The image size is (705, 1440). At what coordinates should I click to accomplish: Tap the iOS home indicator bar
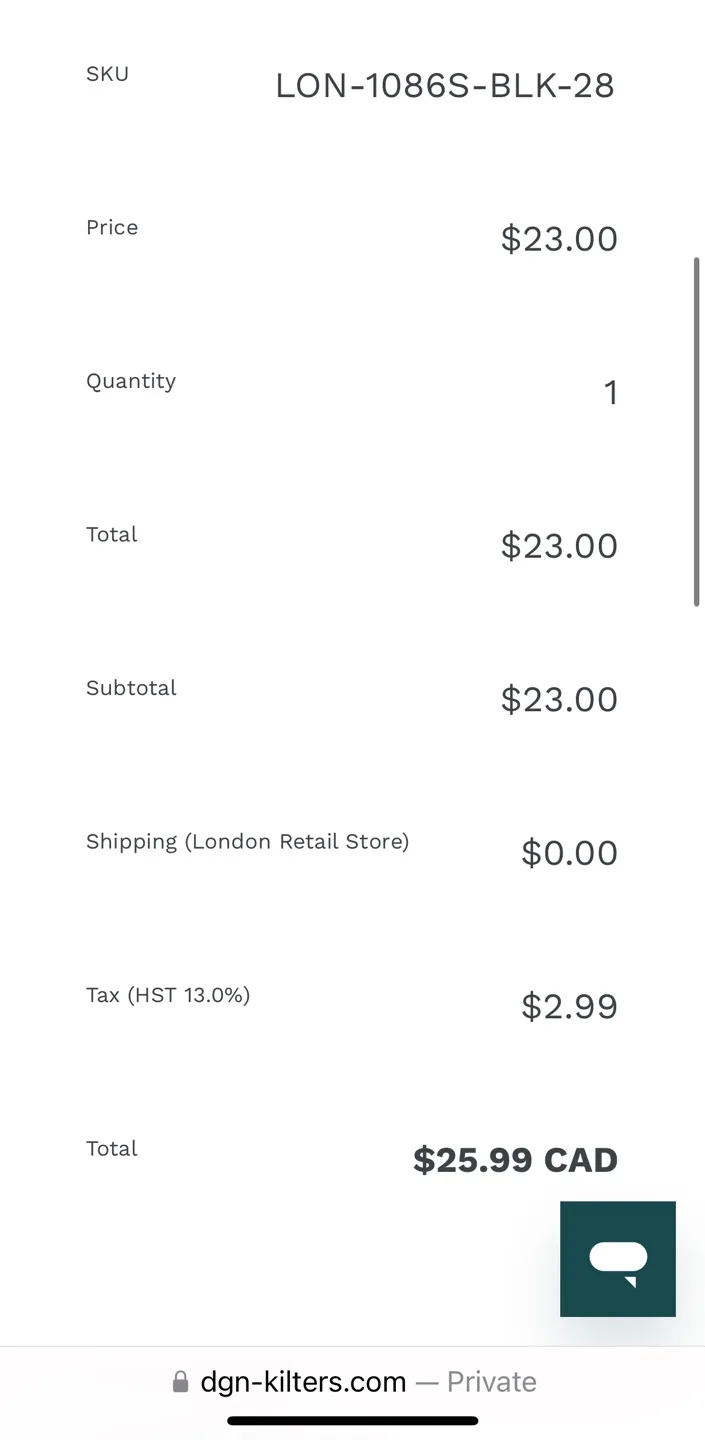tap(352, 1420)
